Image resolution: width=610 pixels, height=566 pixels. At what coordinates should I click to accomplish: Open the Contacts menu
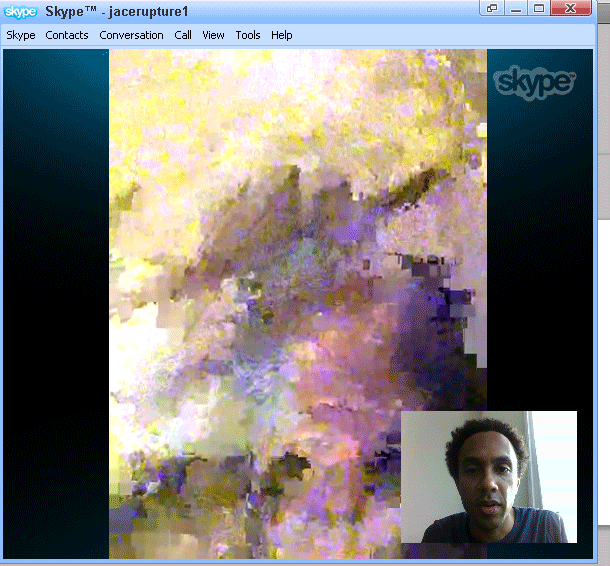[67, 35]
